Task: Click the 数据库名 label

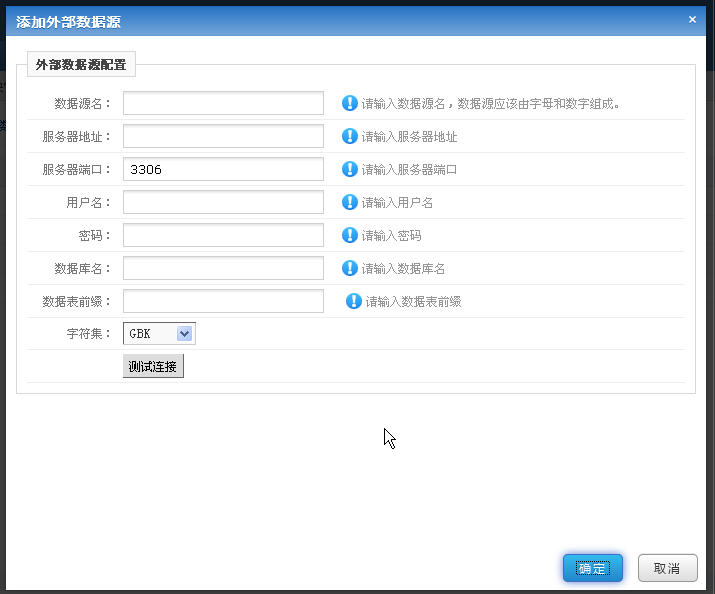Action: tap(83, 269)
